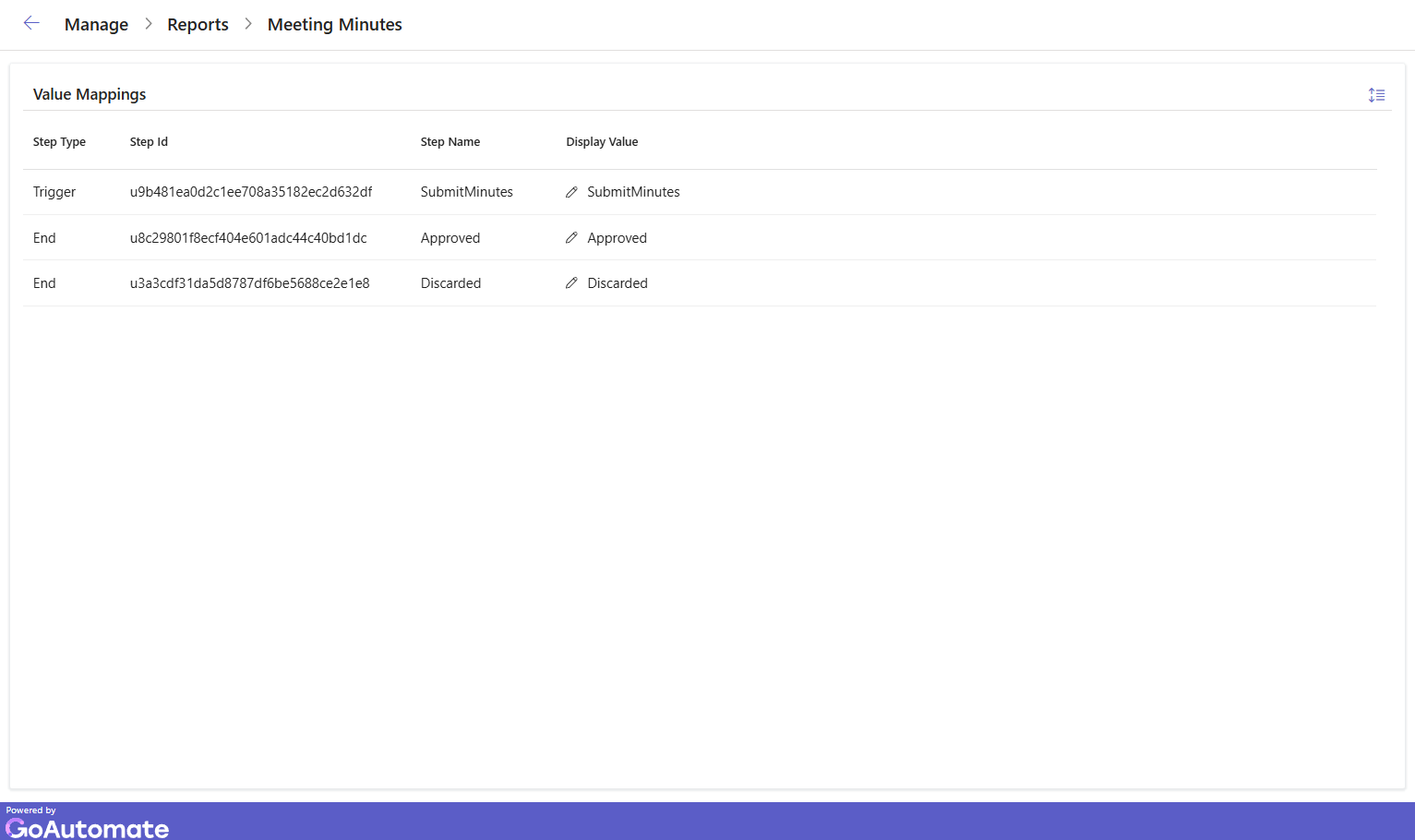The image size is (1415, 840).
Task: Click Discarded text in Step Name column
Action: coord(450,283)
